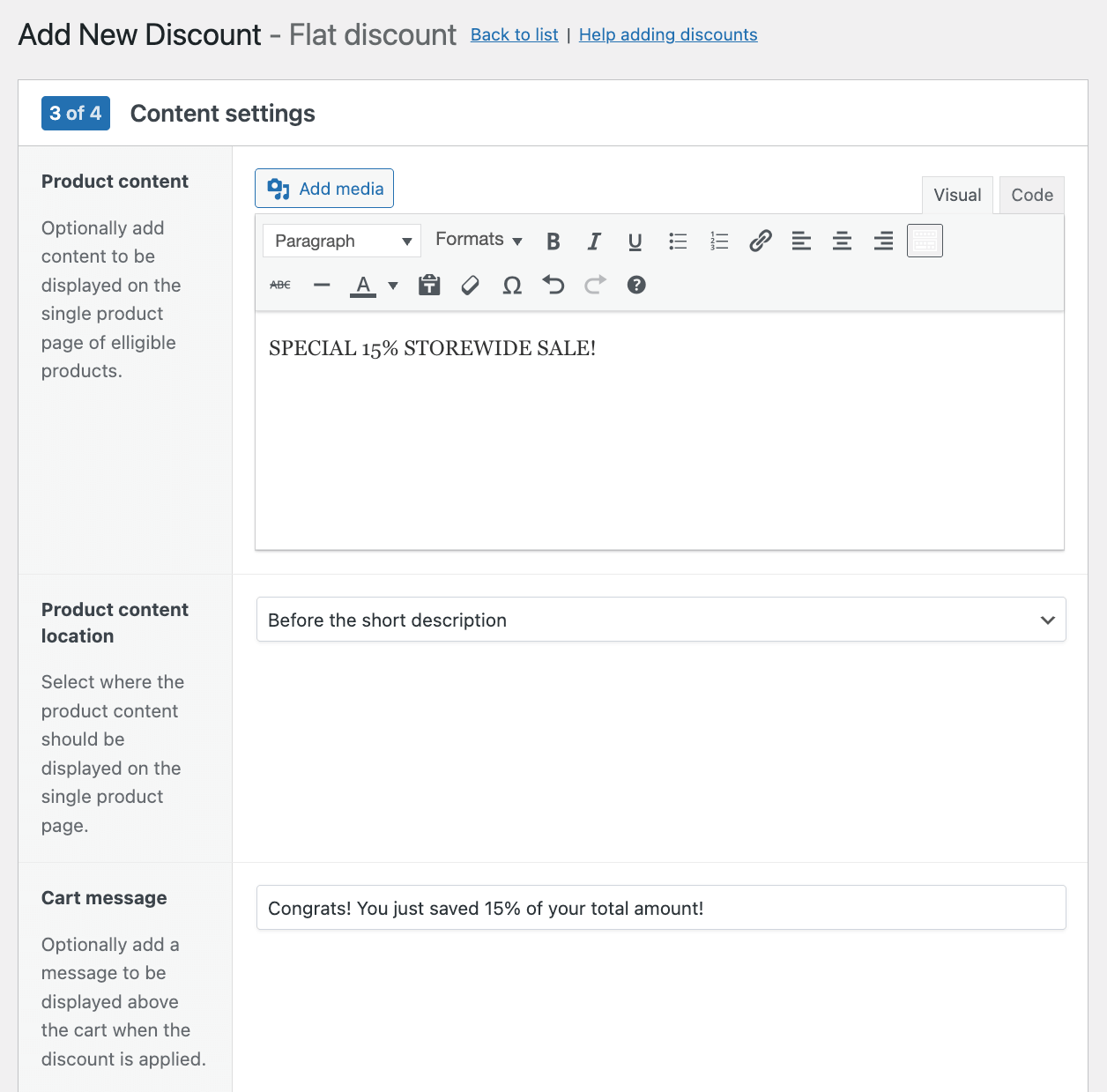
Task: Switch to the Code tab
Action: pos(1030,195)
